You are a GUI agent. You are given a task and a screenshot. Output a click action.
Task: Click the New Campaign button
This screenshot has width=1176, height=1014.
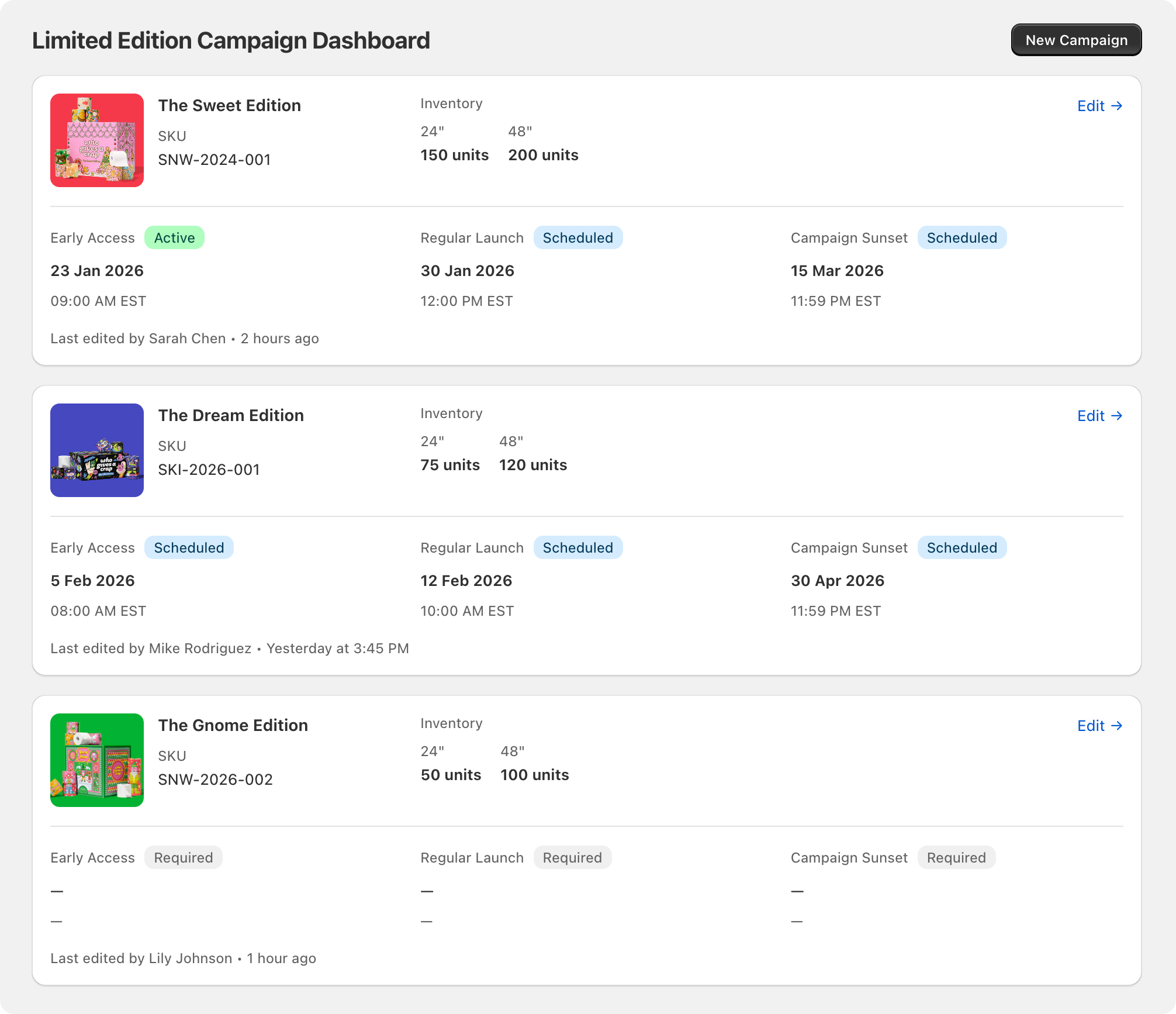click(x=1075, y=40)
